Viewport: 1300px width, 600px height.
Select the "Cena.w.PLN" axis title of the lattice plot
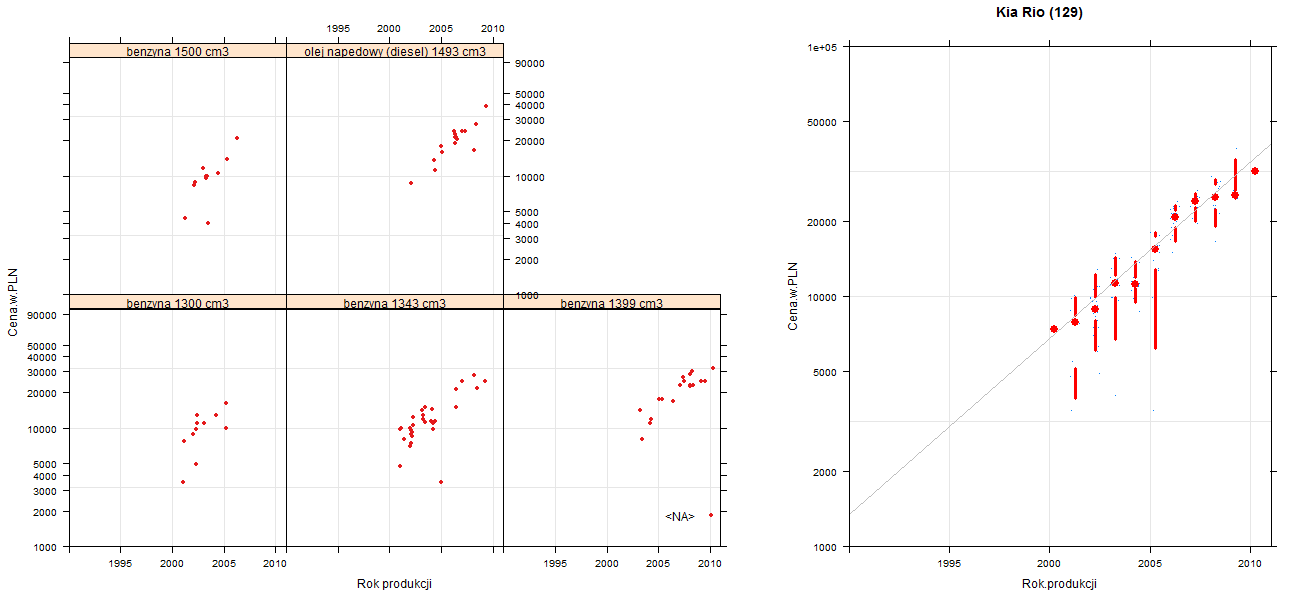click(x=14, y=303)
